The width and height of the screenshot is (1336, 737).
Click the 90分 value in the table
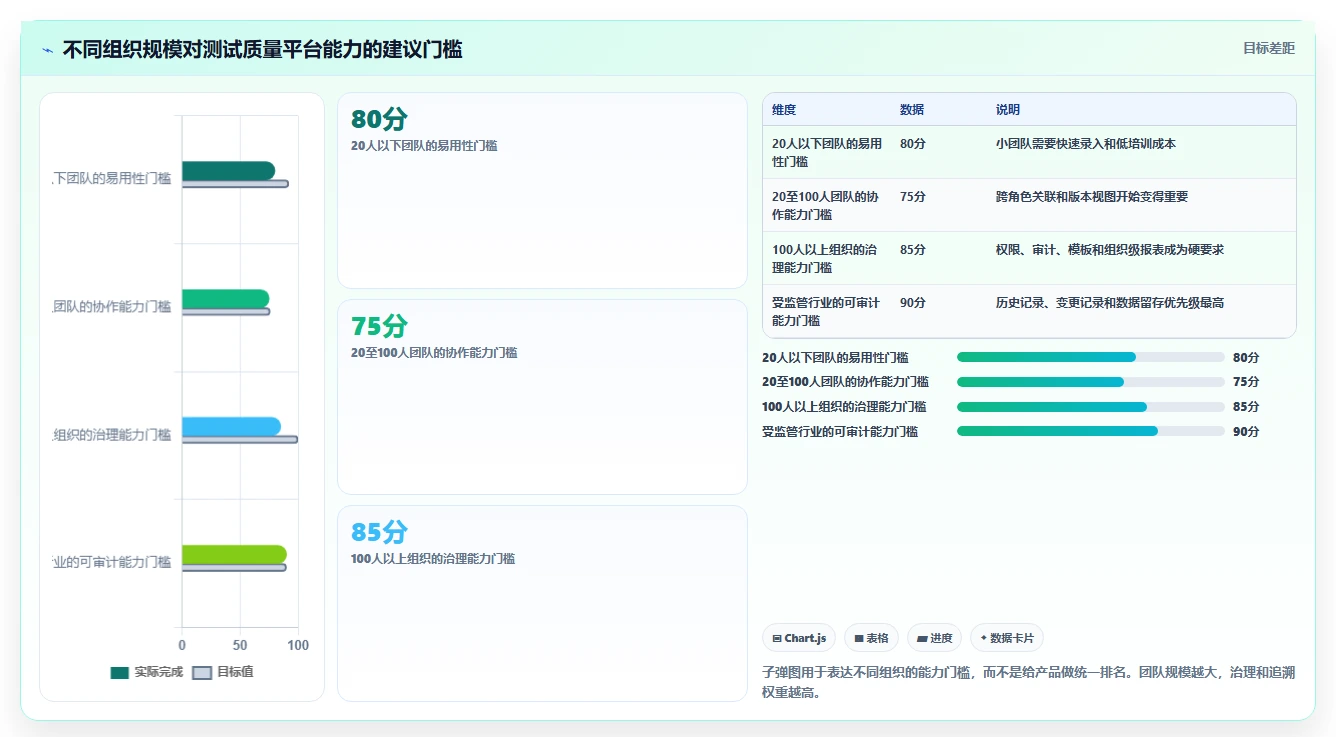coord(913,303)
